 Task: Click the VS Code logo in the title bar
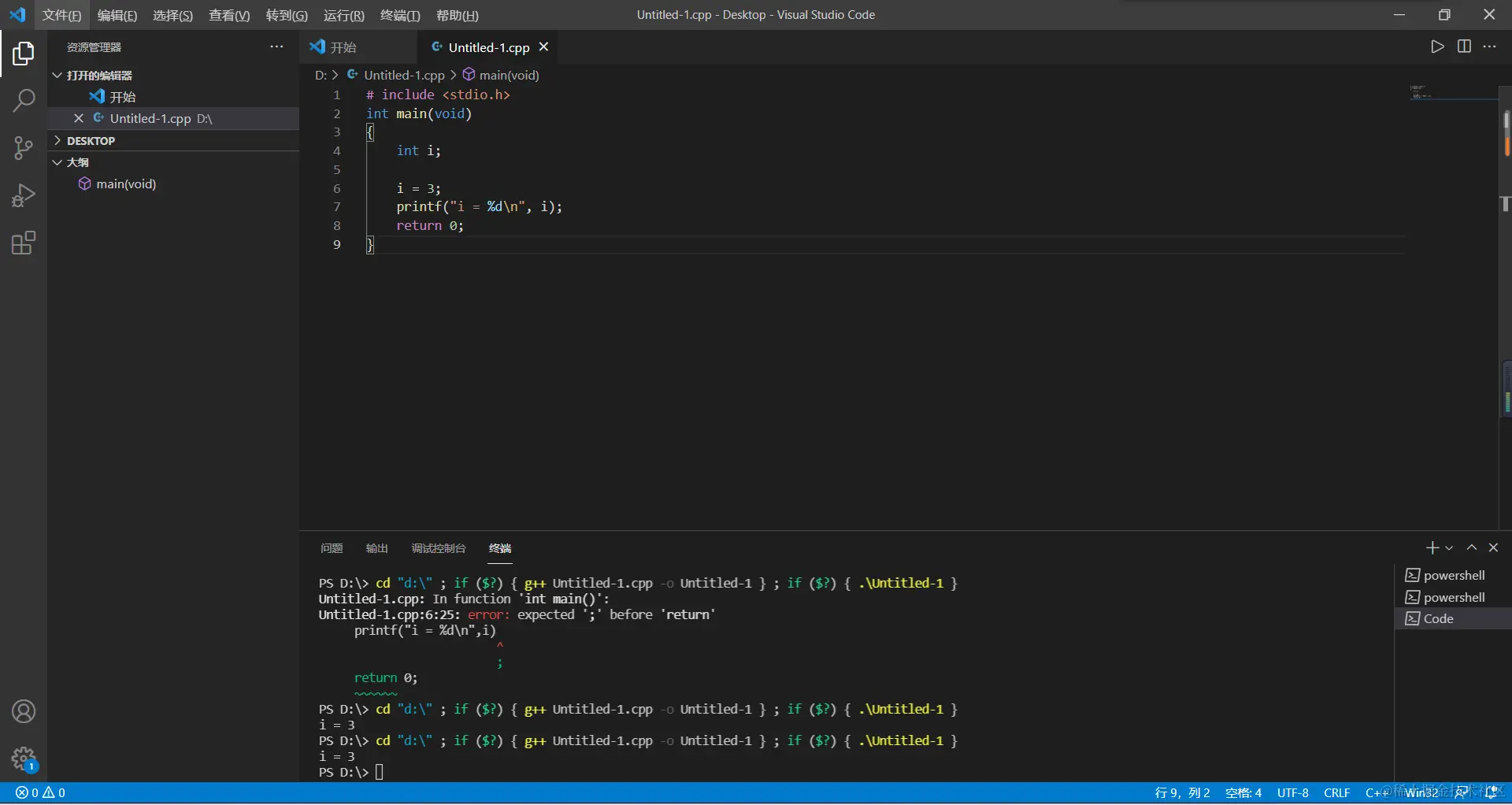17,15
